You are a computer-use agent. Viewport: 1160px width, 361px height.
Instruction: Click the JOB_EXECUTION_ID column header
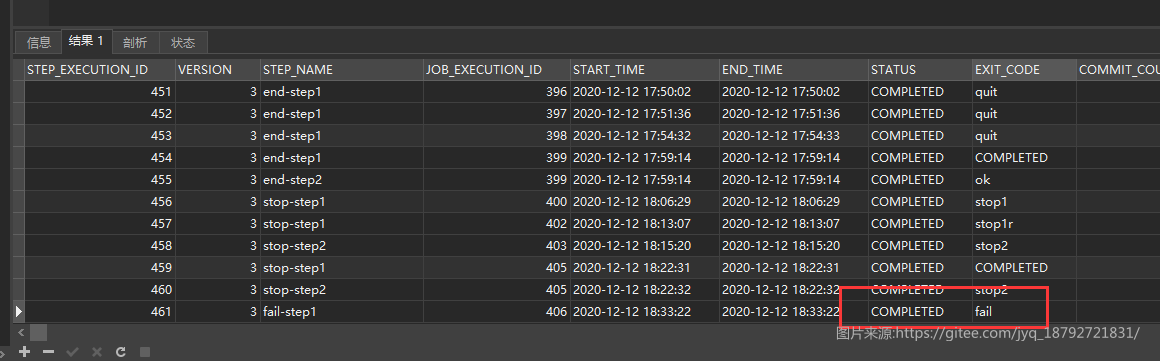pyautogui.click(x=496, y=70)
